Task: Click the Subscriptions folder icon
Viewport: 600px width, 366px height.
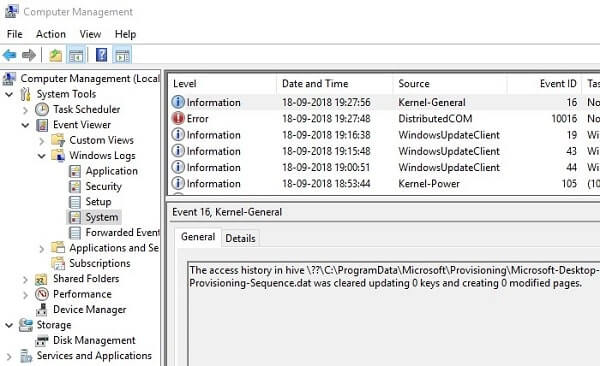Action: click(x=58, y=263)
